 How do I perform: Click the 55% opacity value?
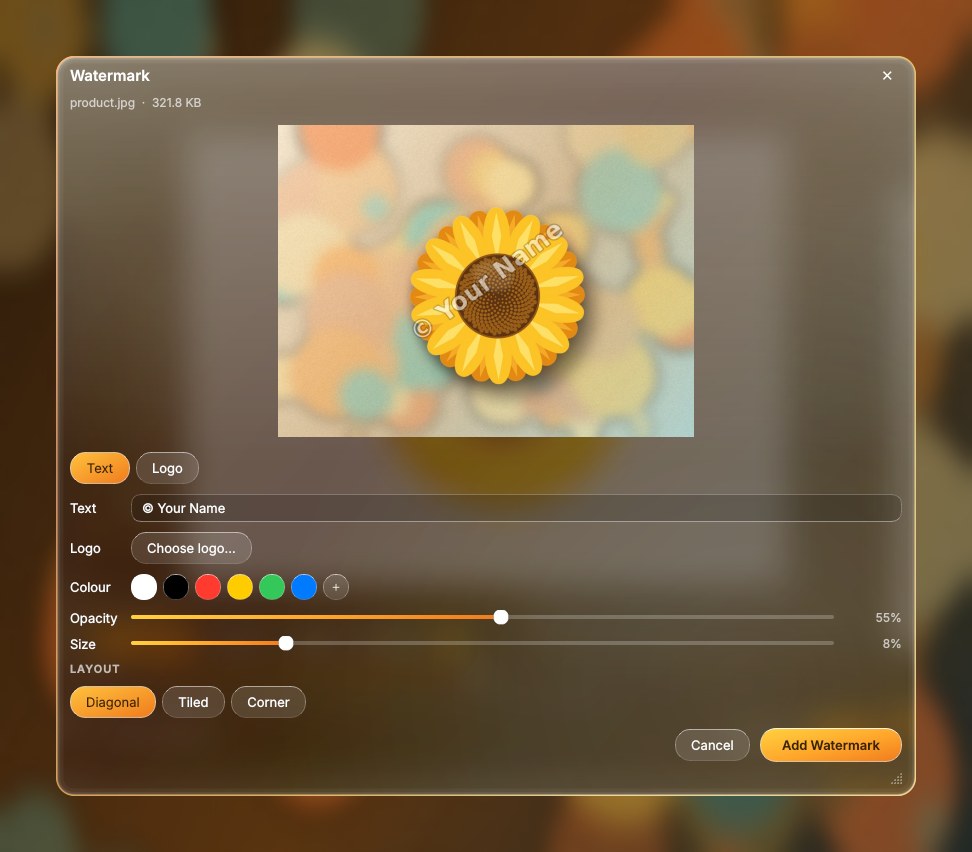pyautogui.click(x=888, y=618)
